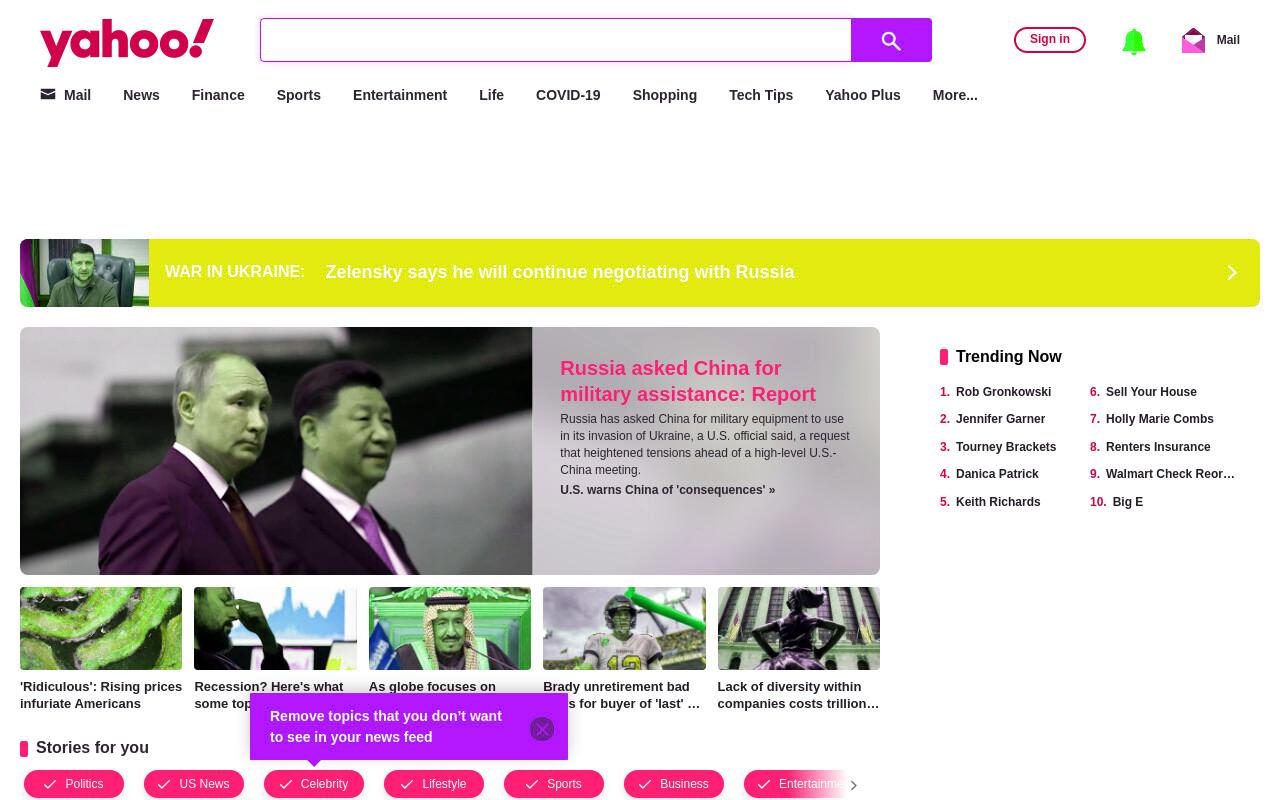Click the Zelensky thumbnail image
Viewport: 1280px width, 800px height.
84,273
